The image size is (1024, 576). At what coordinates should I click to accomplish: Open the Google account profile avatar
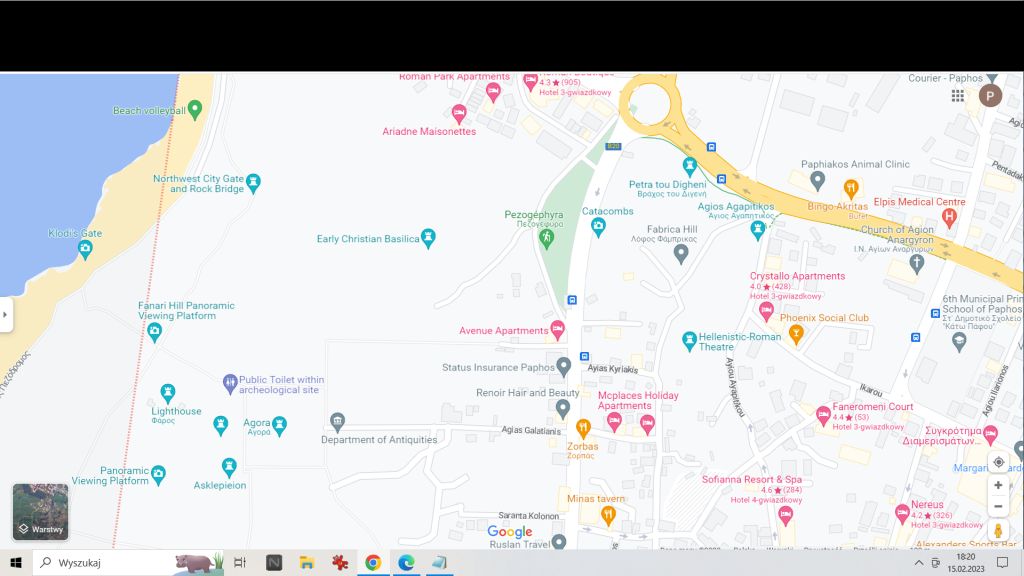[x=989, y=96]
